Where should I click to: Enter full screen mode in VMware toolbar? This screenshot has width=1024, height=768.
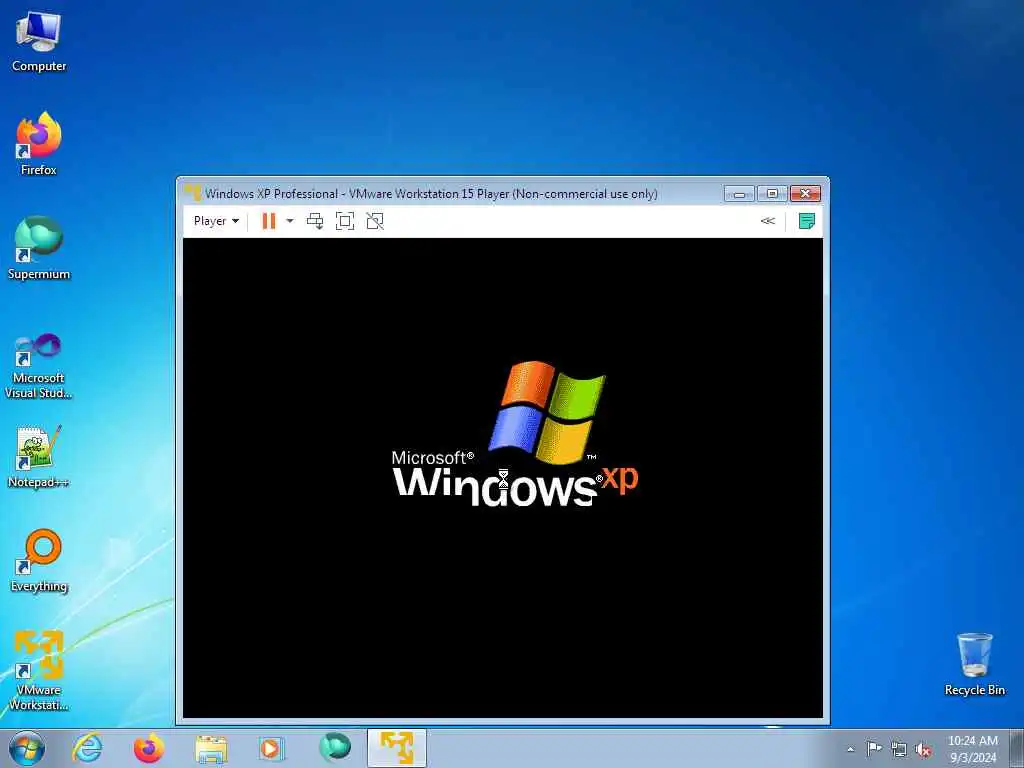[345, 221]
